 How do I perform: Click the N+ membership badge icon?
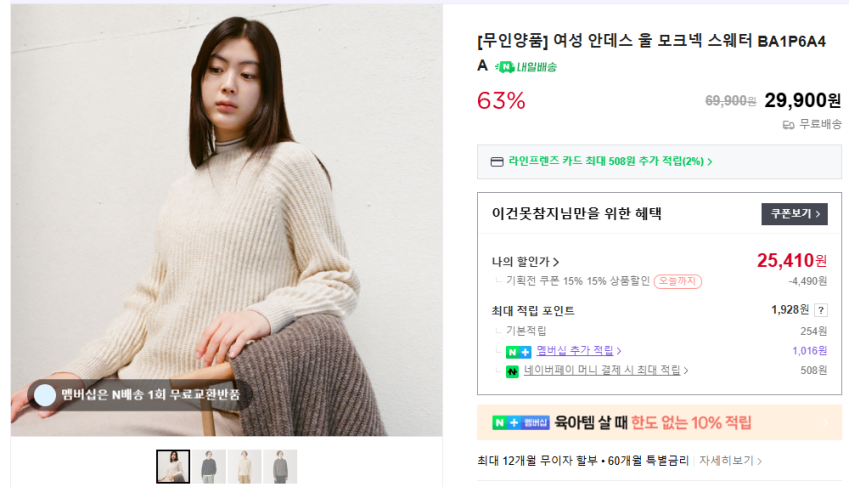(518, 352)
